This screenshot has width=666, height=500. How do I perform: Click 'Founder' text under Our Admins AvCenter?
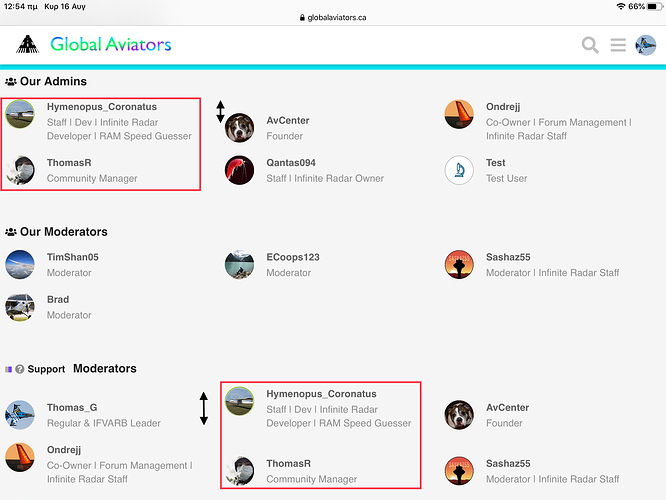click(x=285, y=136)
